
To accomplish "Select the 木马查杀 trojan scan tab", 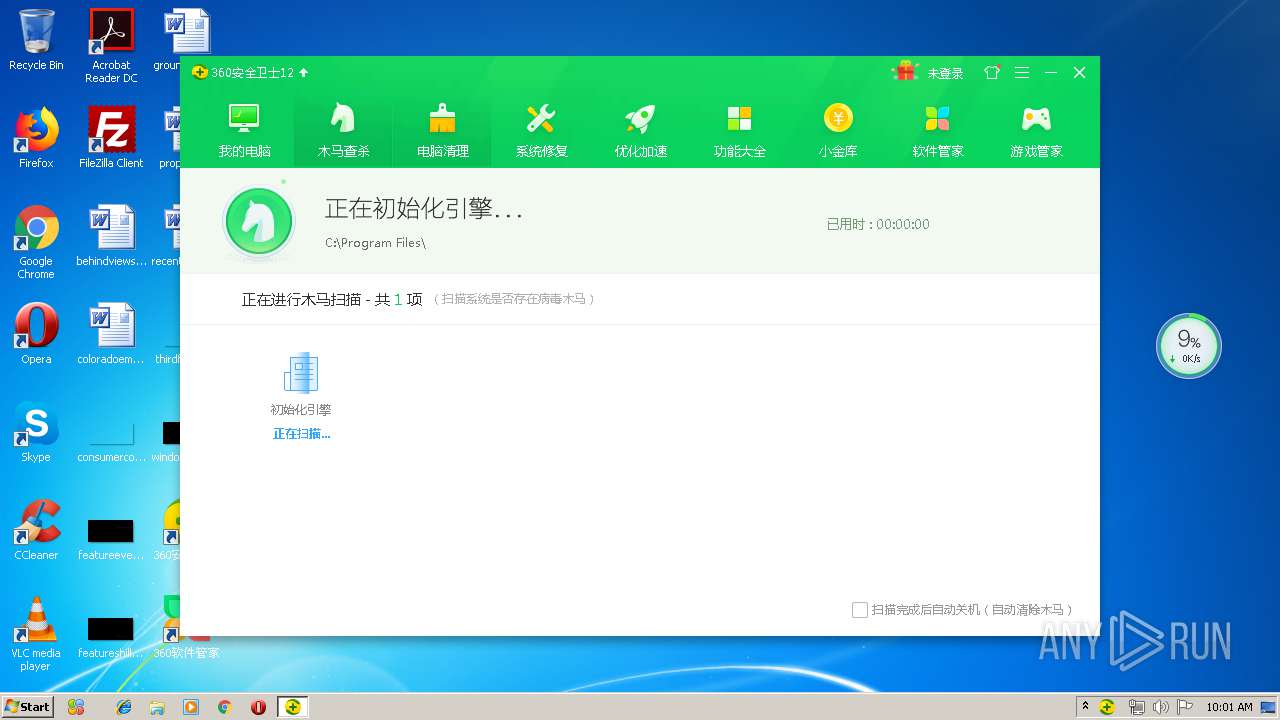I will coord(343,131).
